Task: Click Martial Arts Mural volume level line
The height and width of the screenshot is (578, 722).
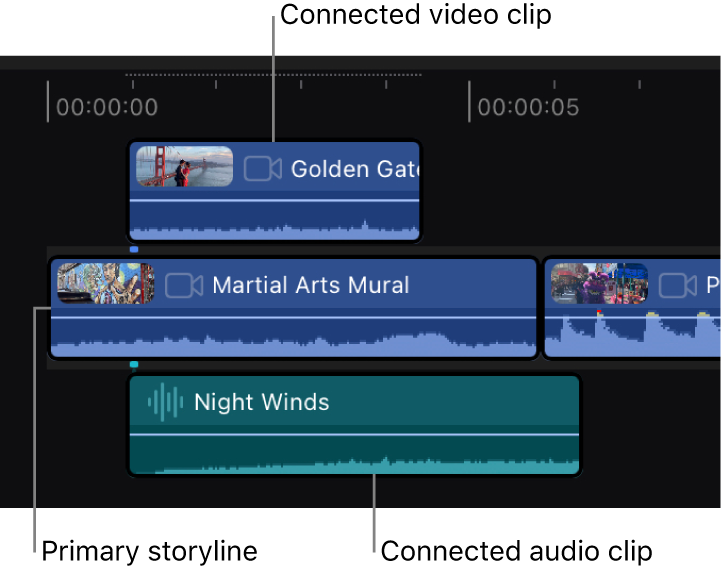Action: pos(293,318)
